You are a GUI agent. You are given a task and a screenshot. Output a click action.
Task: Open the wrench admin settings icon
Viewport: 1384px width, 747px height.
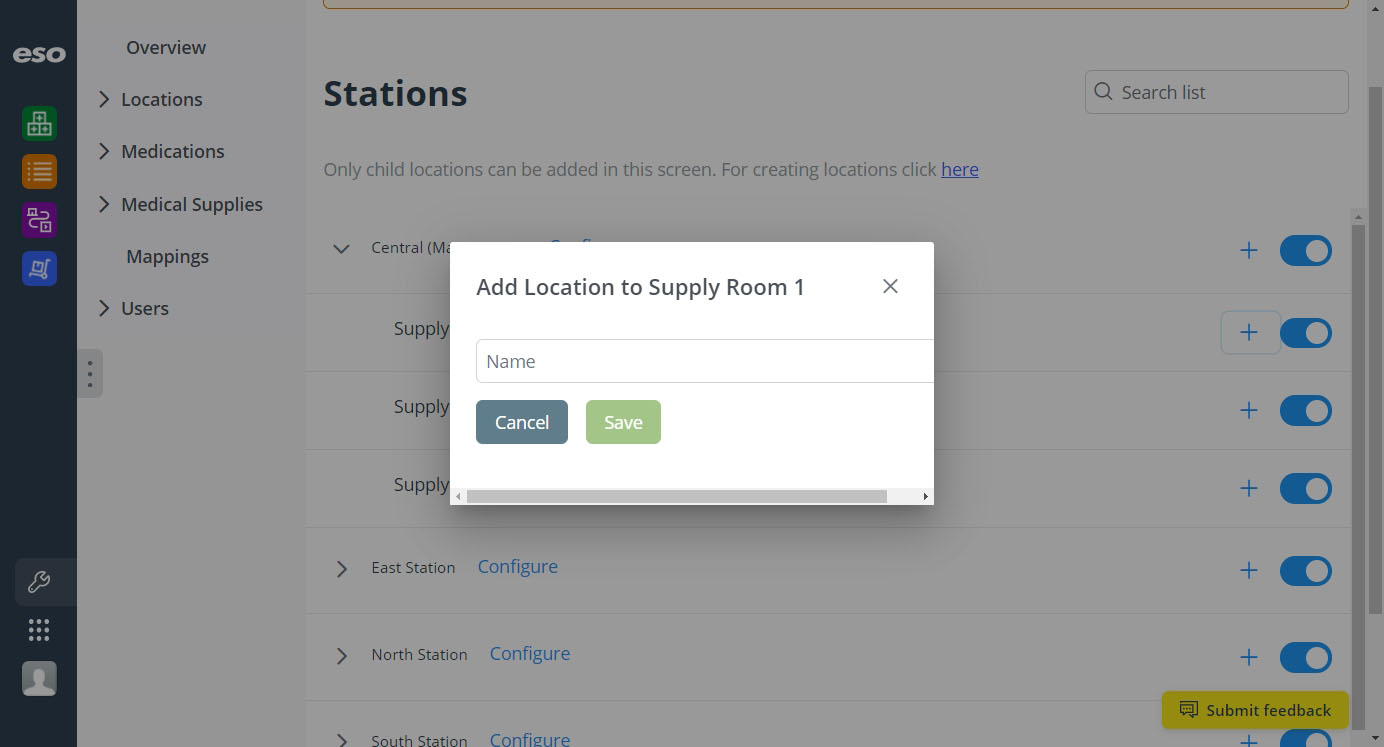coord(39,582)
